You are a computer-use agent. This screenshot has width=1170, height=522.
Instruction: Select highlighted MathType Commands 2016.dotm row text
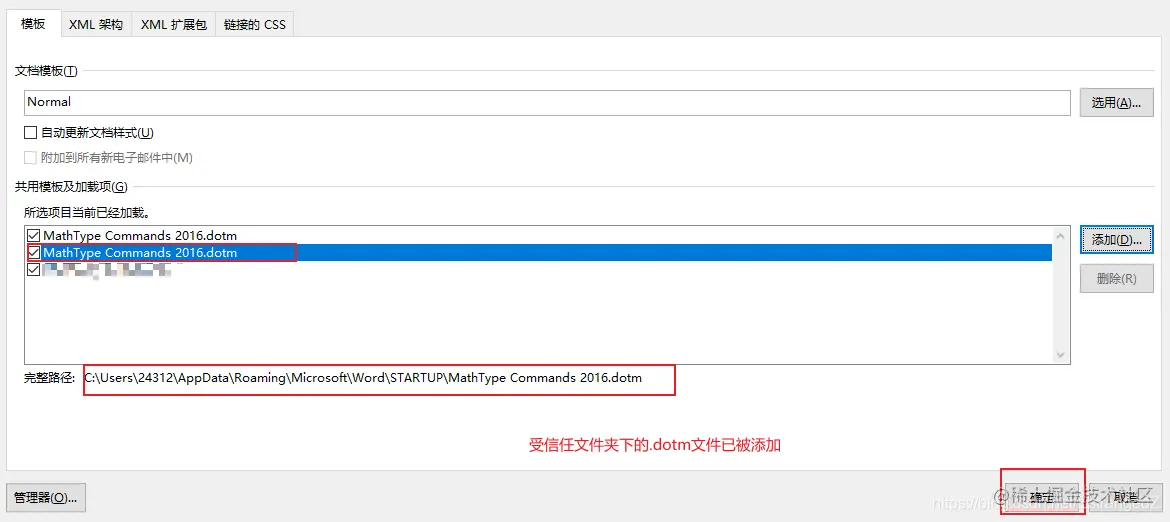pyautogui.click(x=140, y=253)
